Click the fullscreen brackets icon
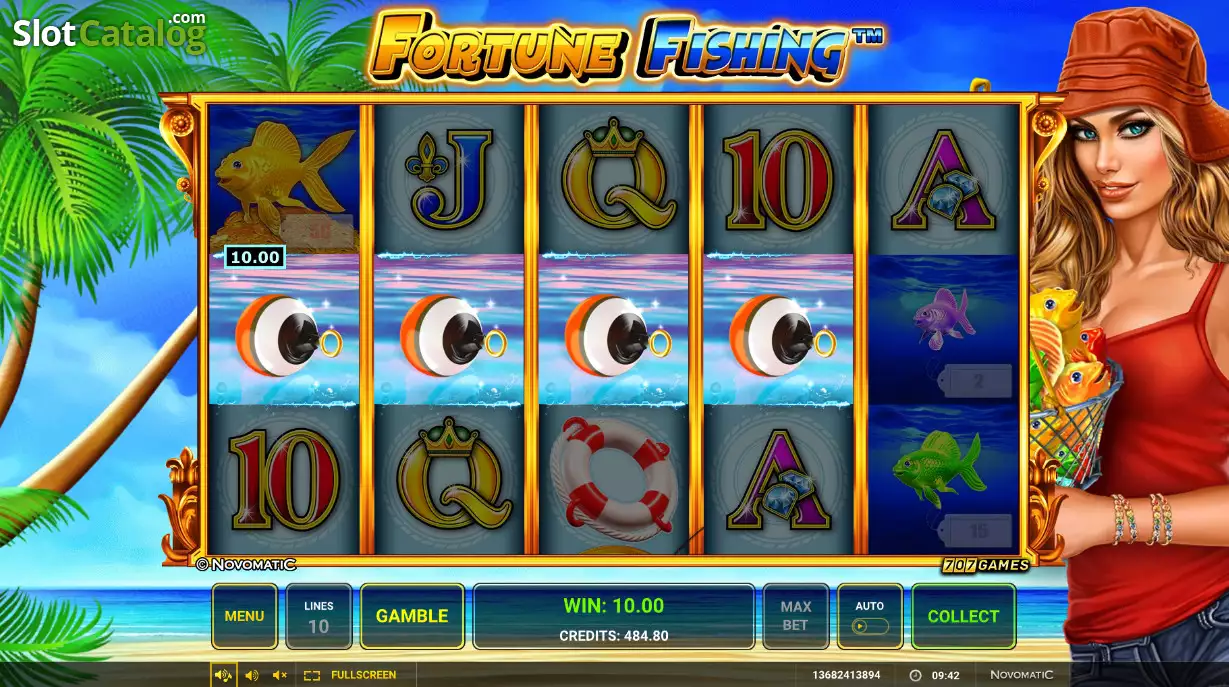This screenshot has height=687, width=1229. coord(312,675)
